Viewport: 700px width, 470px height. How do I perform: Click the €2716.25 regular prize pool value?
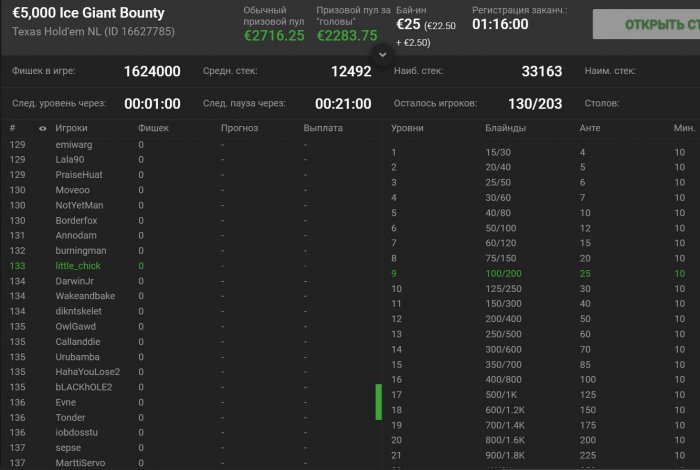[x=274, y=35]
